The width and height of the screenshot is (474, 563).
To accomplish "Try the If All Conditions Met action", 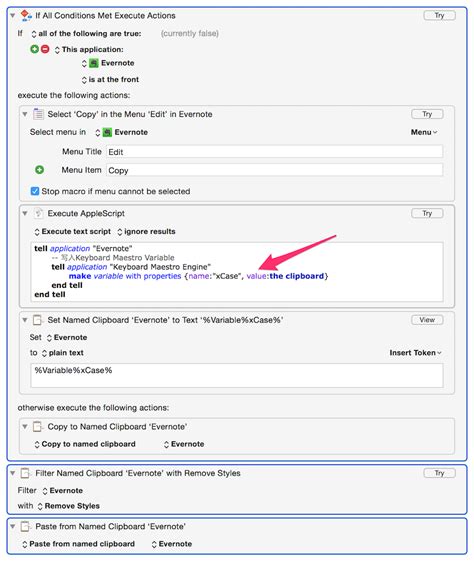I will pos(440,15).
